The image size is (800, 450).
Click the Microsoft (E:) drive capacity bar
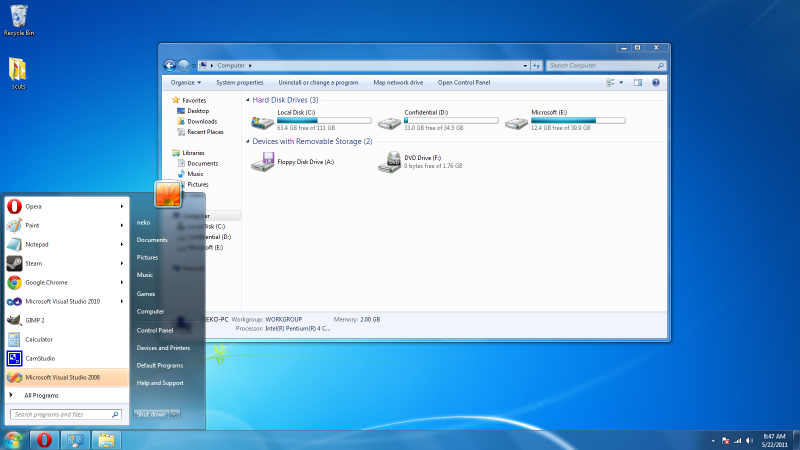pos(578,120)
